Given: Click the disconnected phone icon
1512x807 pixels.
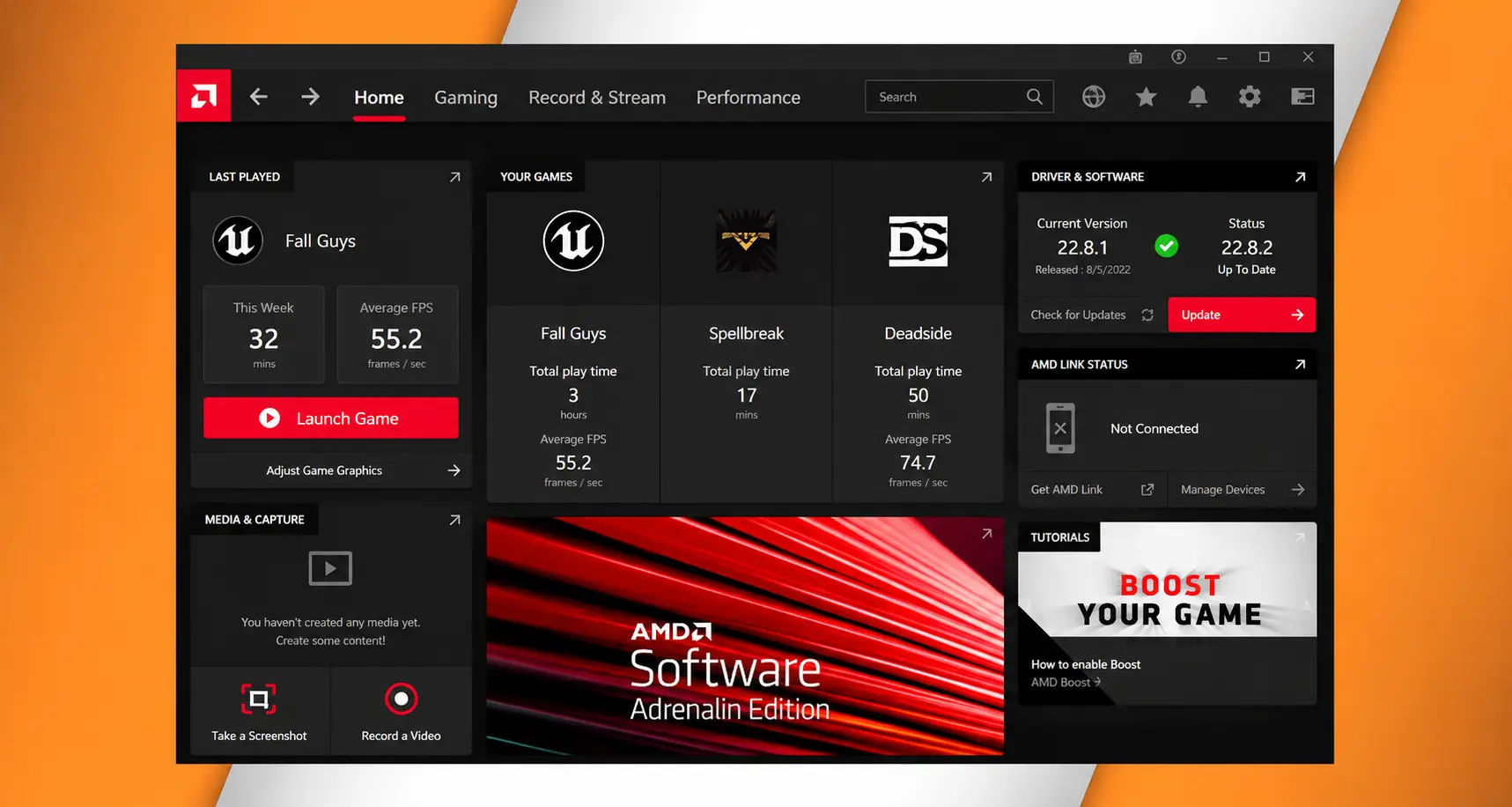Looking at the screenshot, I should click(1060, 428).
